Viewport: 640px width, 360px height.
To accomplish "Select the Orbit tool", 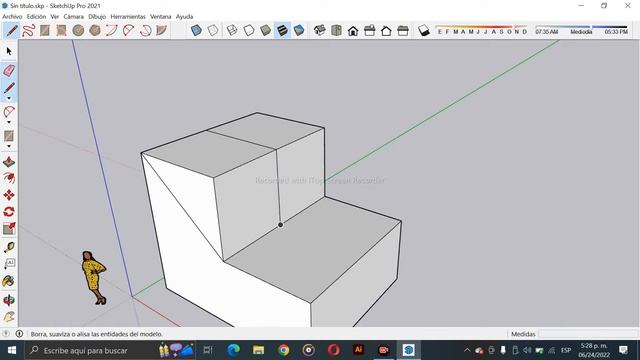I will (x=9, y=300).
